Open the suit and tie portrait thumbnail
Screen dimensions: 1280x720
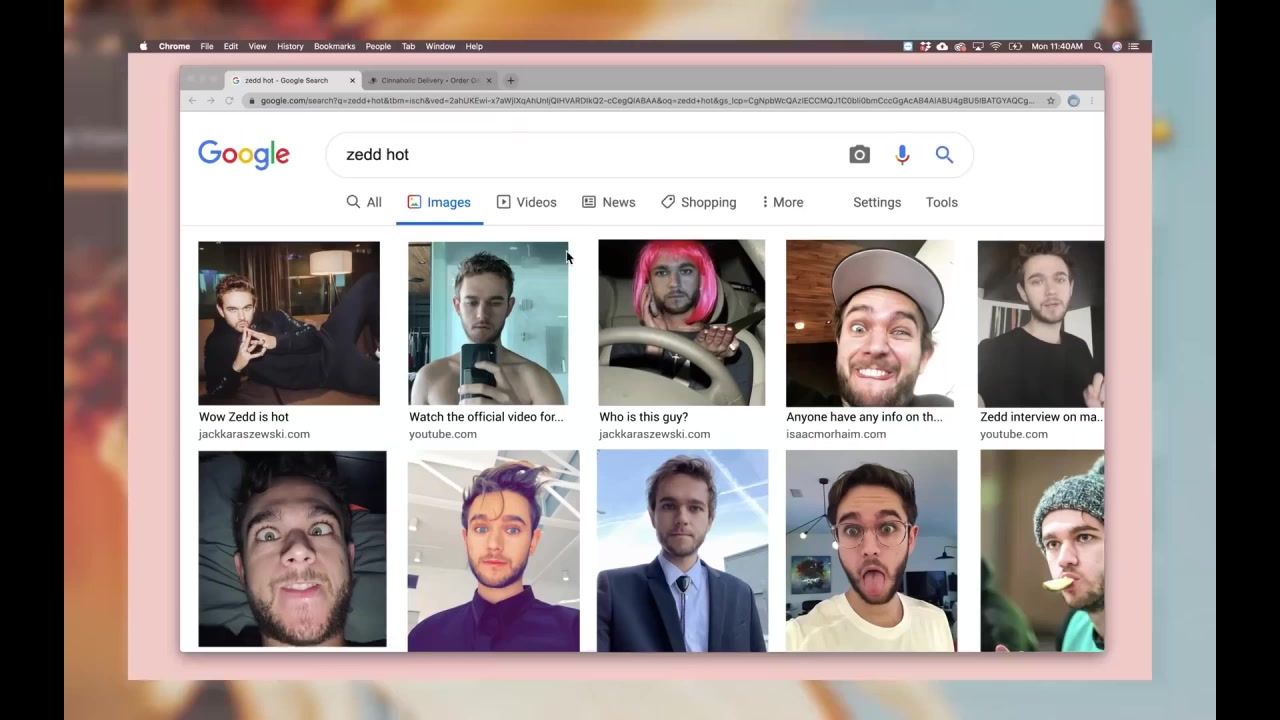tap(682, 550)
